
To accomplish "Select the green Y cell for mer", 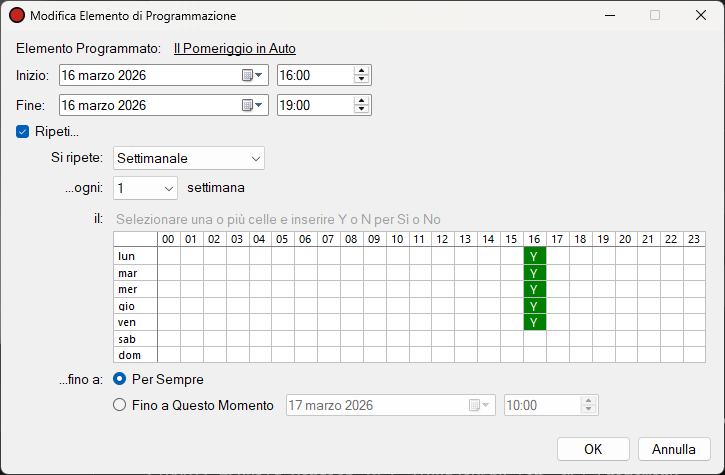I will 535,289.
